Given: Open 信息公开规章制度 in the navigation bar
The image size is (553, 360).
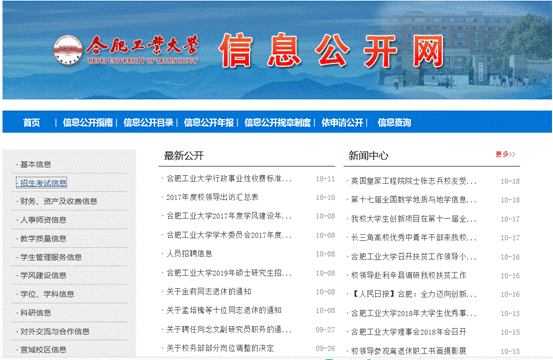Looking at the screenshot, I should pos(278,123).
